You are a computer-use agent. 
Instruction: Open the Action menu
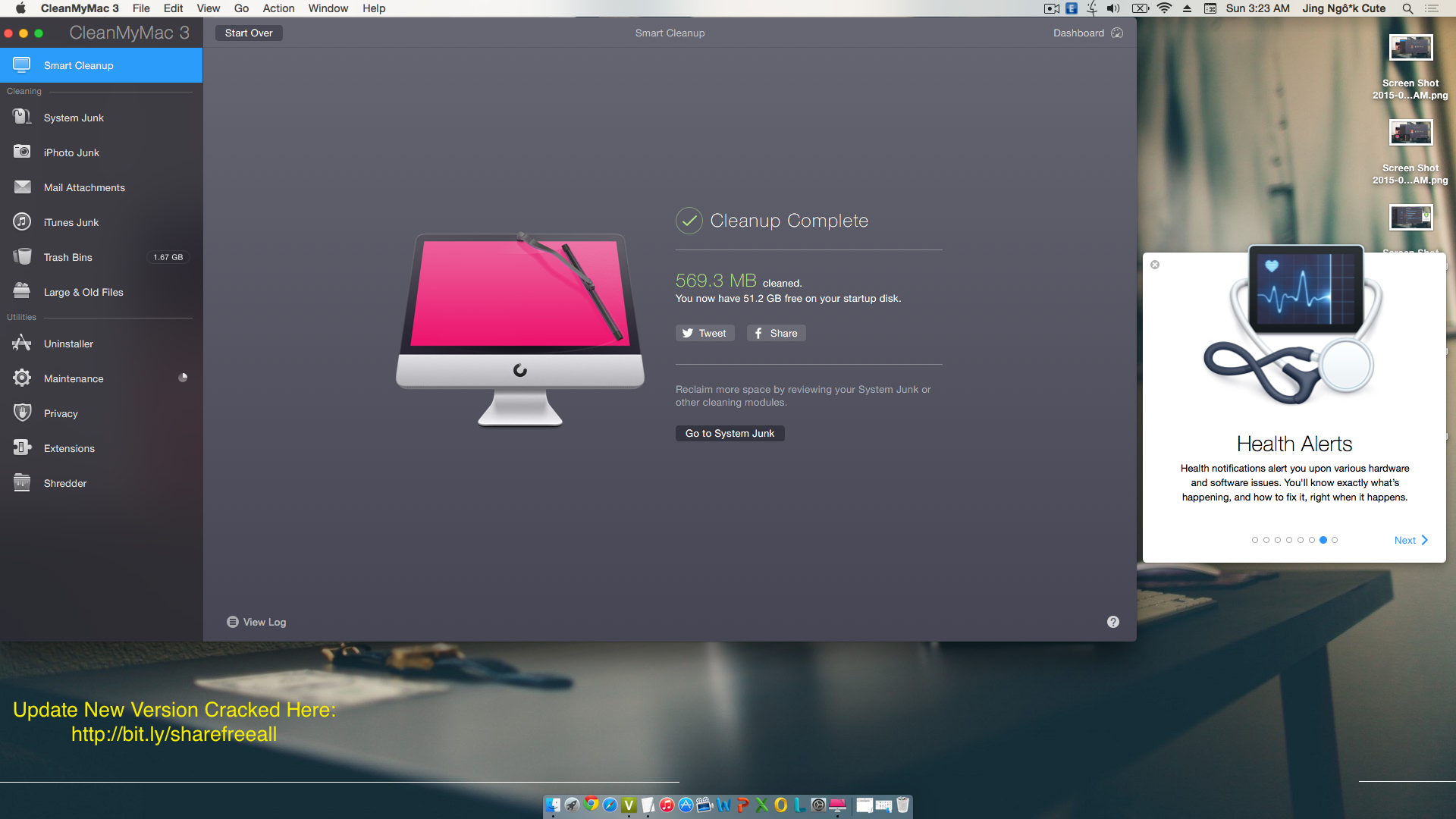[x=278, y=8]
